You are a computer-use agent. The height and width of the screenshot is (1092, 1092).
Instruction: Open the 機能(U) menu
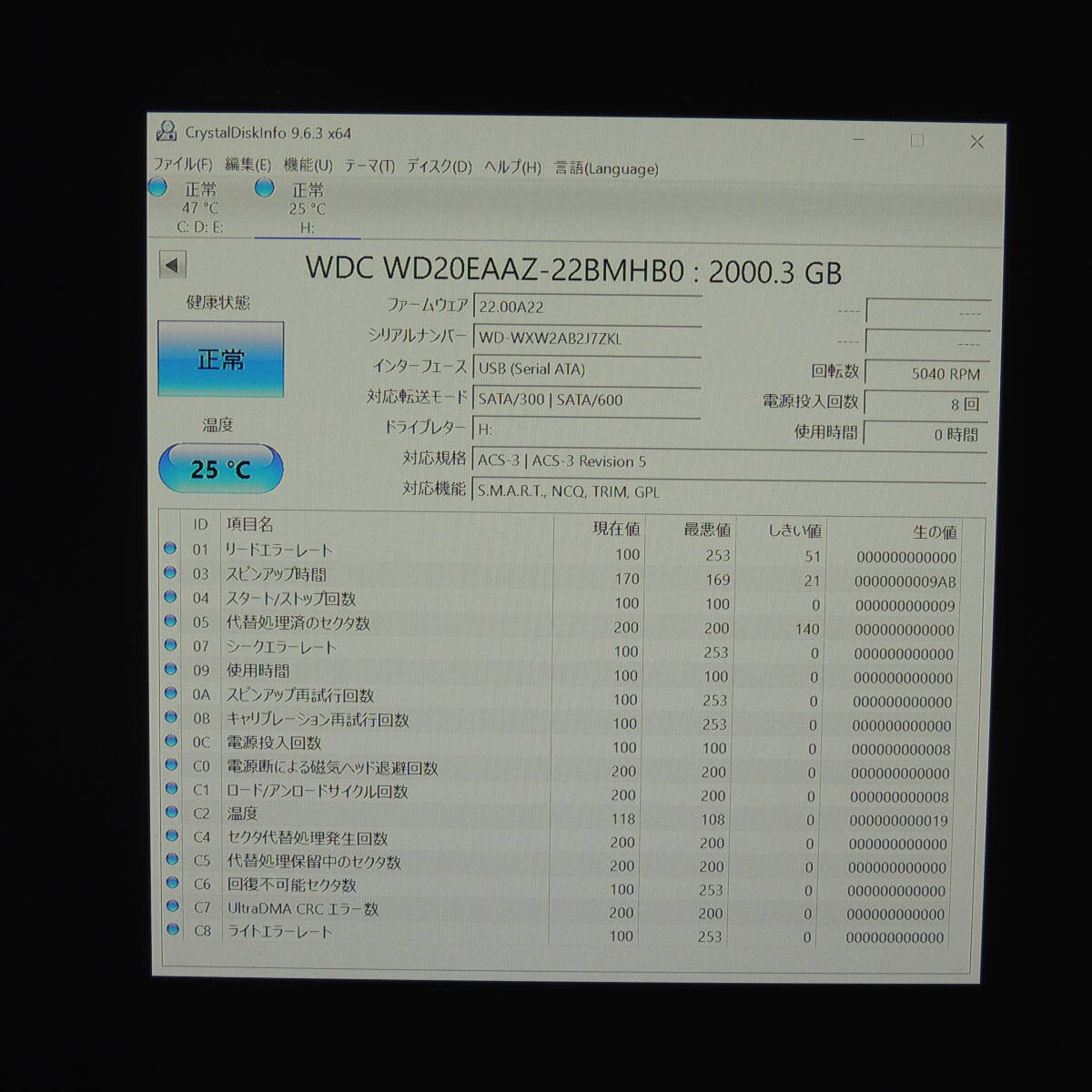(308, 166)
